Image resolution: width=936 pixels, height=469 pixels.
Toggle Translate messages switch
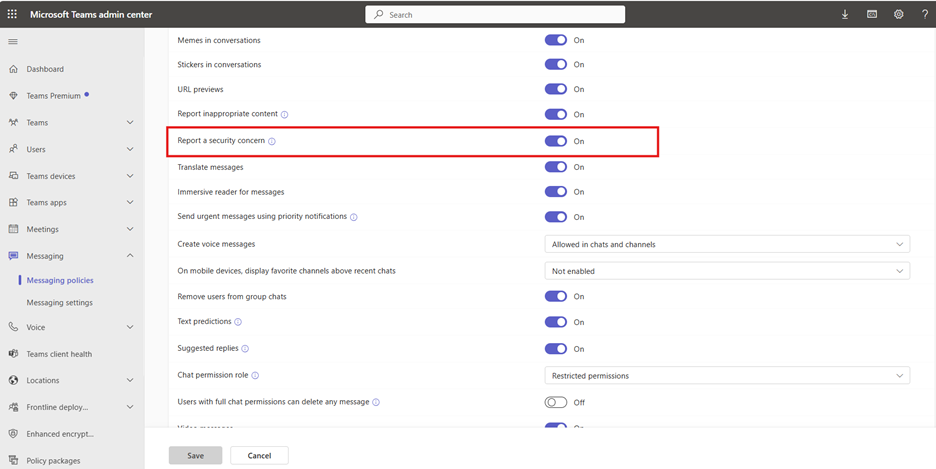(x=556, y=167)
